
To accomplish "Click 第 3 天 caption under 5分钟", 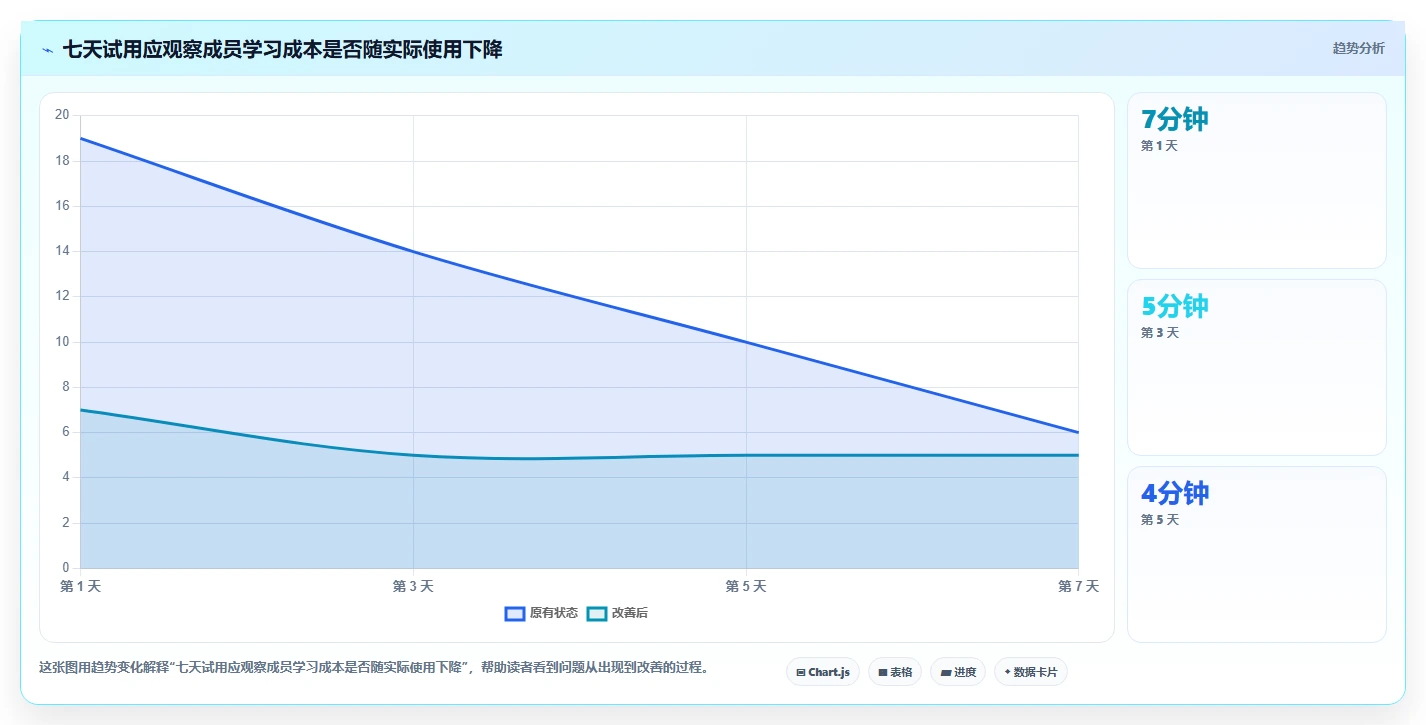I will (1159, 333).
